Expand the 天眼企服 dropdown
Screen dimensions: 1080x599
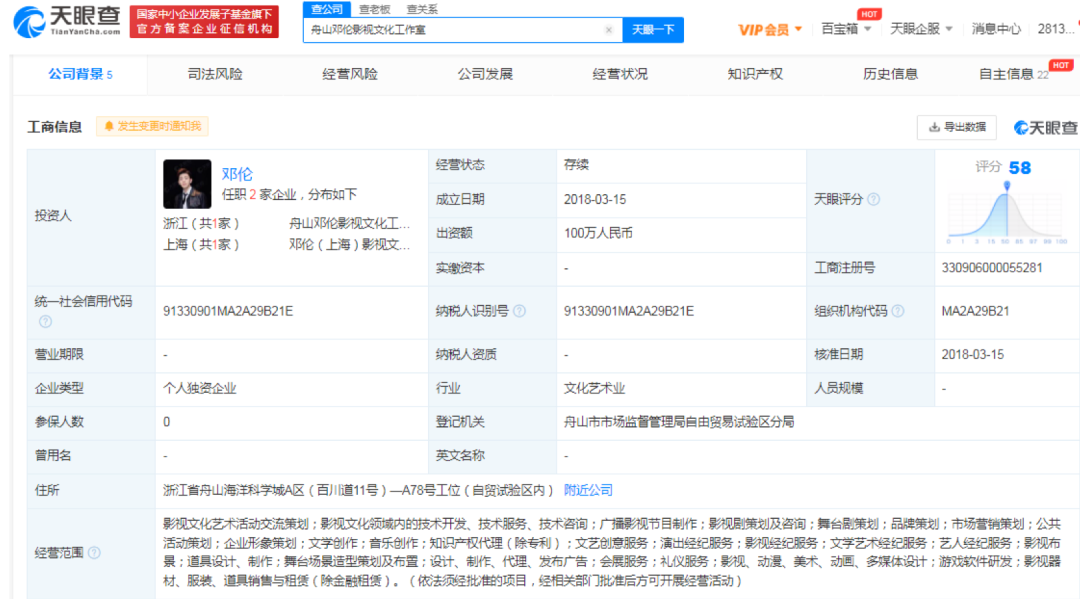coord(921,29)
